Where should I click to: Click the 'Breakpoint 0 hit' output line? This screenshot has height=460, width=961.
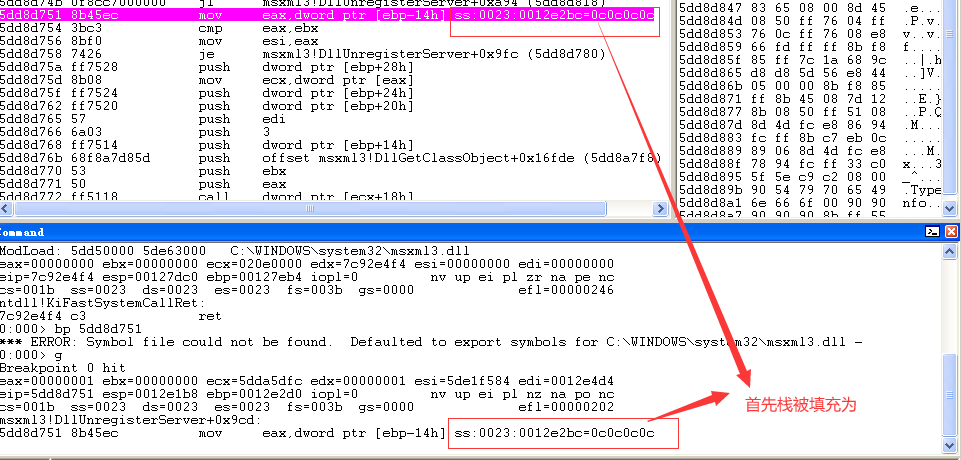coord(63,368)
